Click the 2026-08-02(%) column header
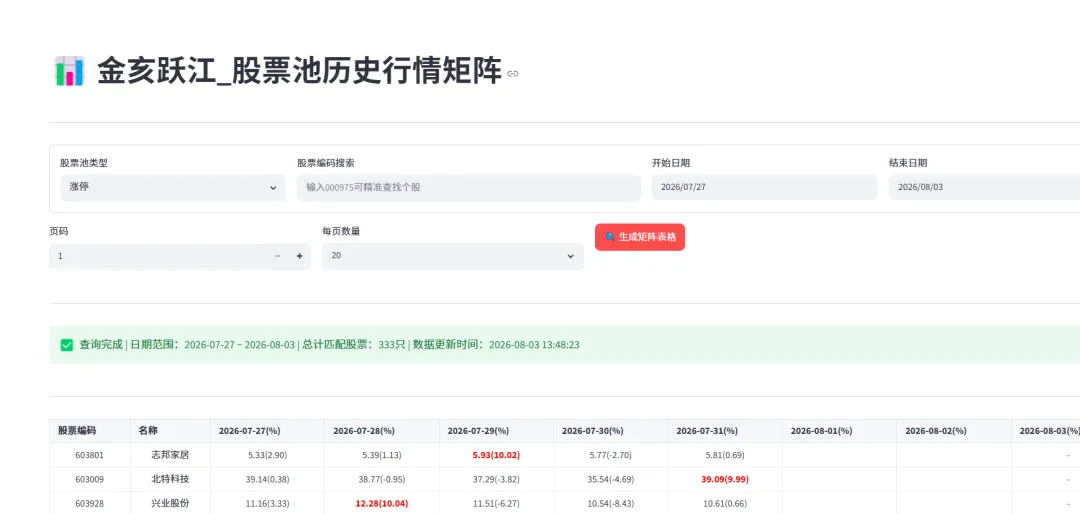The image size is (1080, 514). coord(953,431)
